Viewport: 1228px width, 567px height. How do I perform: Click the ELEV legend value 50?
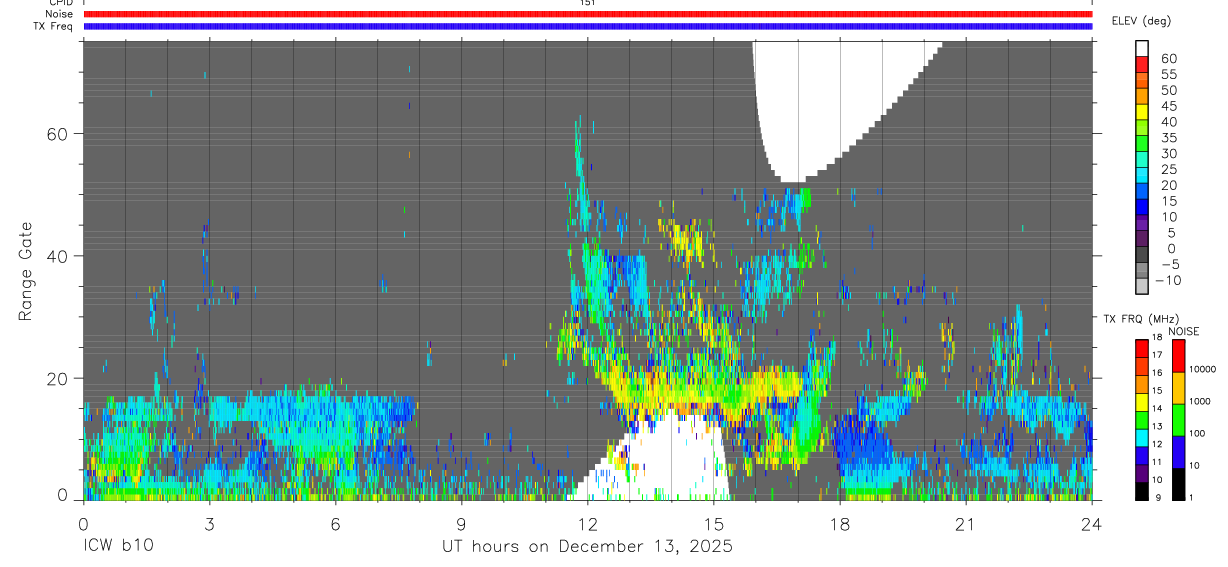coord(1168,90)
